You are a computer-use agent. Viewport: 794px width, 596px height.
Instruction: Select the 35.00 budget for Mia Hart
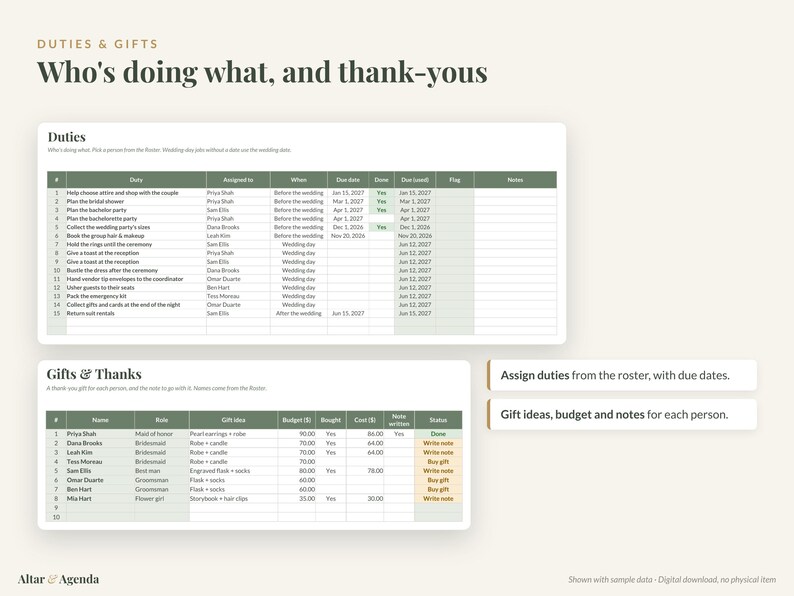[x=297, y=499]
